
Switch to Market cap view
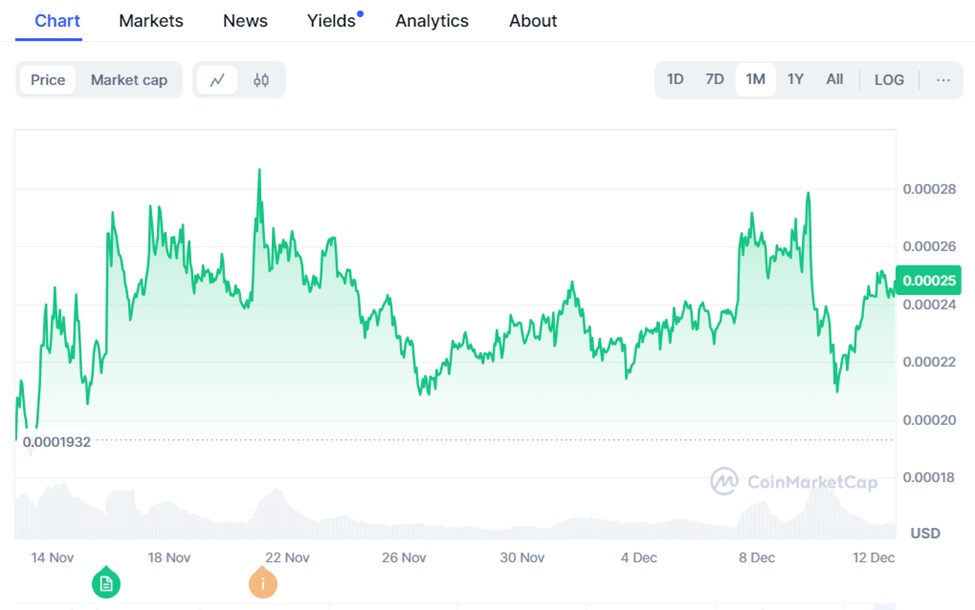(129, 80)
